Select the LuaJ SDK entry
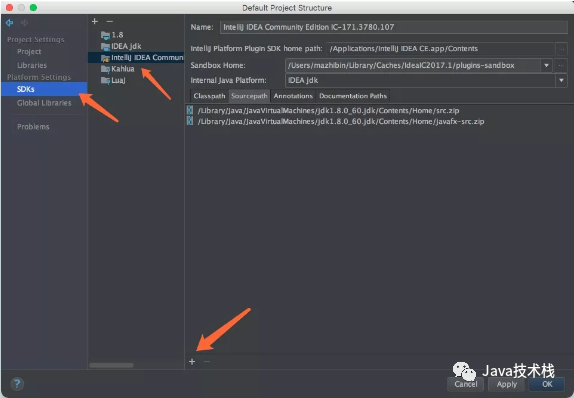Viewport: 574px width, 398px height. [x=118, y=80]
